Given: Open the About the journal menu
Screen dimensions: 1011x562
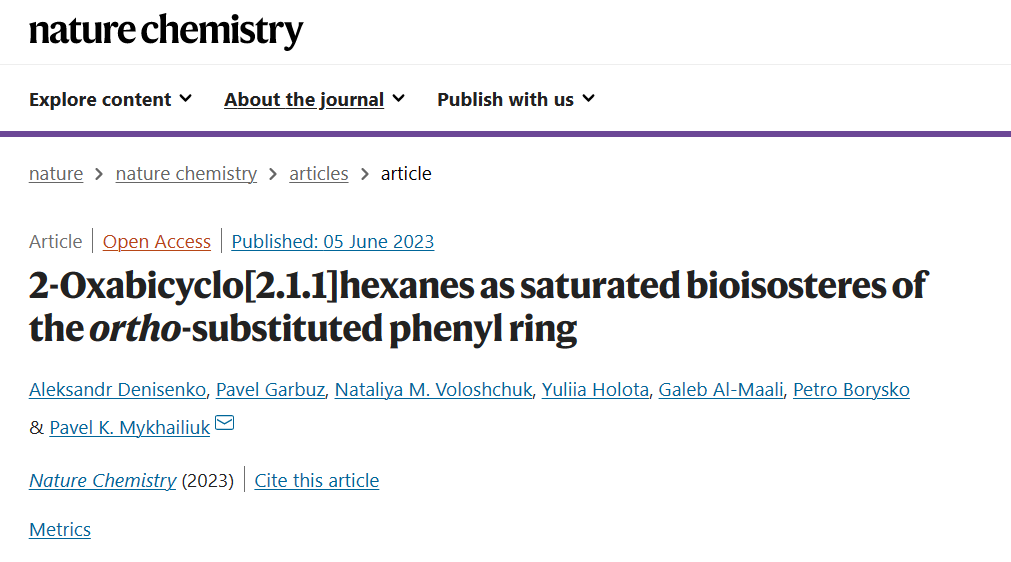Looking at the screenshot, I should coord(314,99).
